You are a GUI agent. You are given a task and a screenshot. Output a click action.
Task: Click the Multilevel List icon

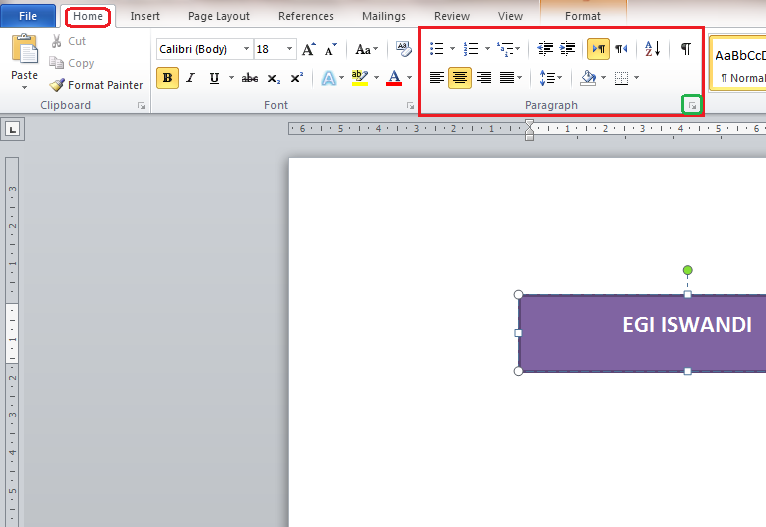(505, 49)
